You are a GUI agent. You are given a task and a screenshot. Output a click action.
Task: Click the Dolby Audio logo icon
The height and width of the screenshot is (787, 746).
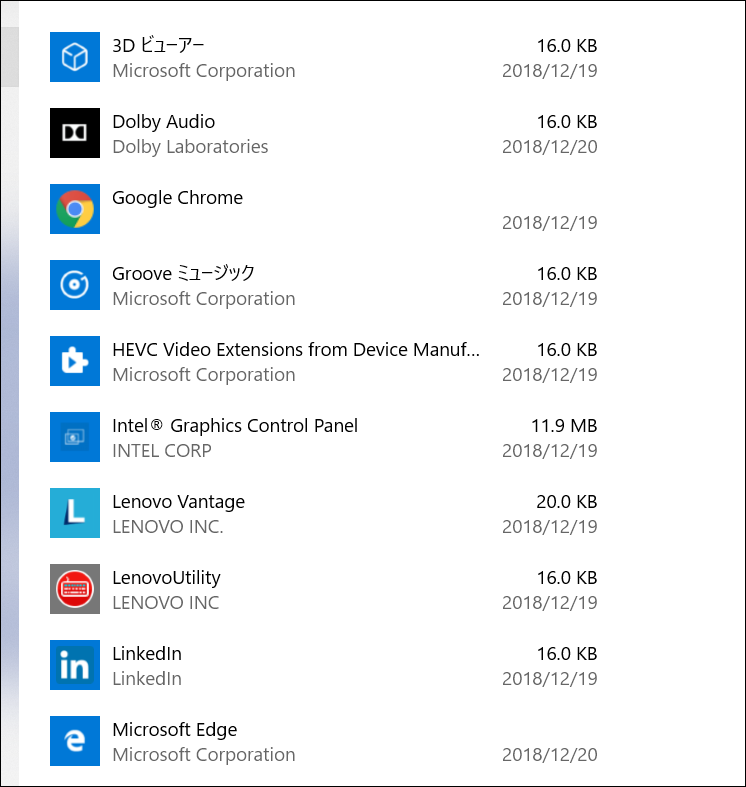pos(75,133)
